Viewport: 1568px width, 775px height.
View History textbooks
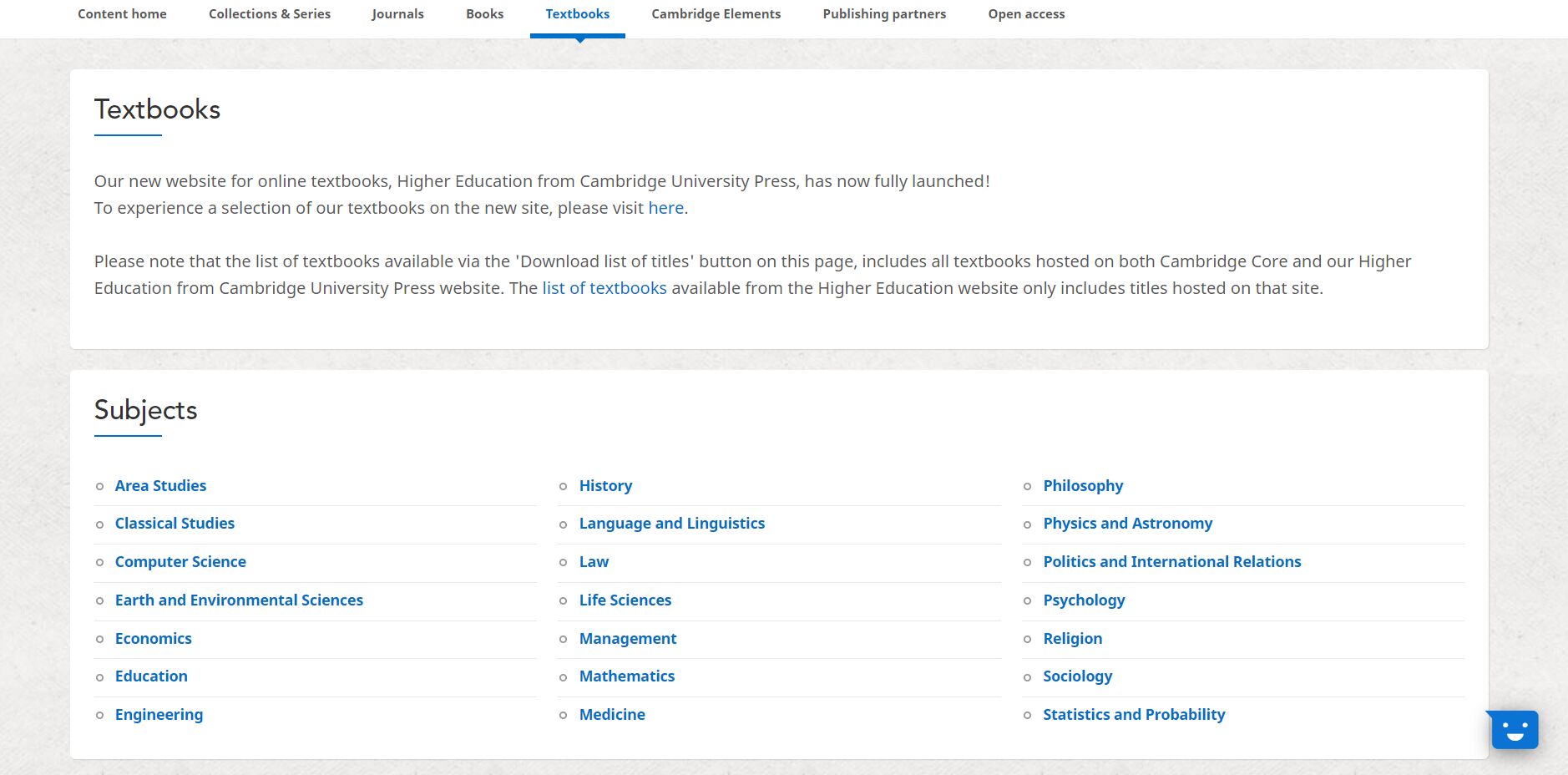(605, 486)
